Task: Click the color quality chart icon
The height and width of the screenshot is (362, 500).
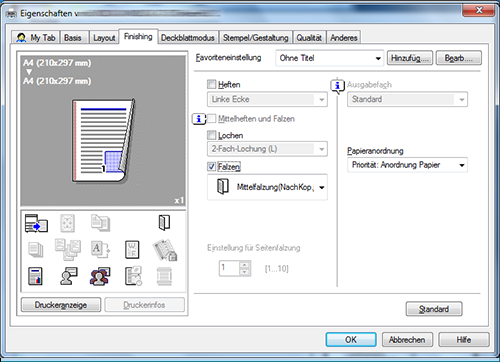Action: pyautogui.click(x=35, y=276)
